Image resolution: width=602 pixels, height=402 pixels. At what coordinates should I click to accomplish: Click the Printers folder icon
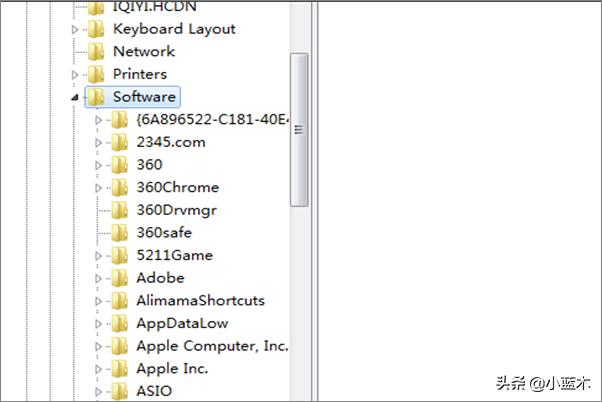pos(97,74)
